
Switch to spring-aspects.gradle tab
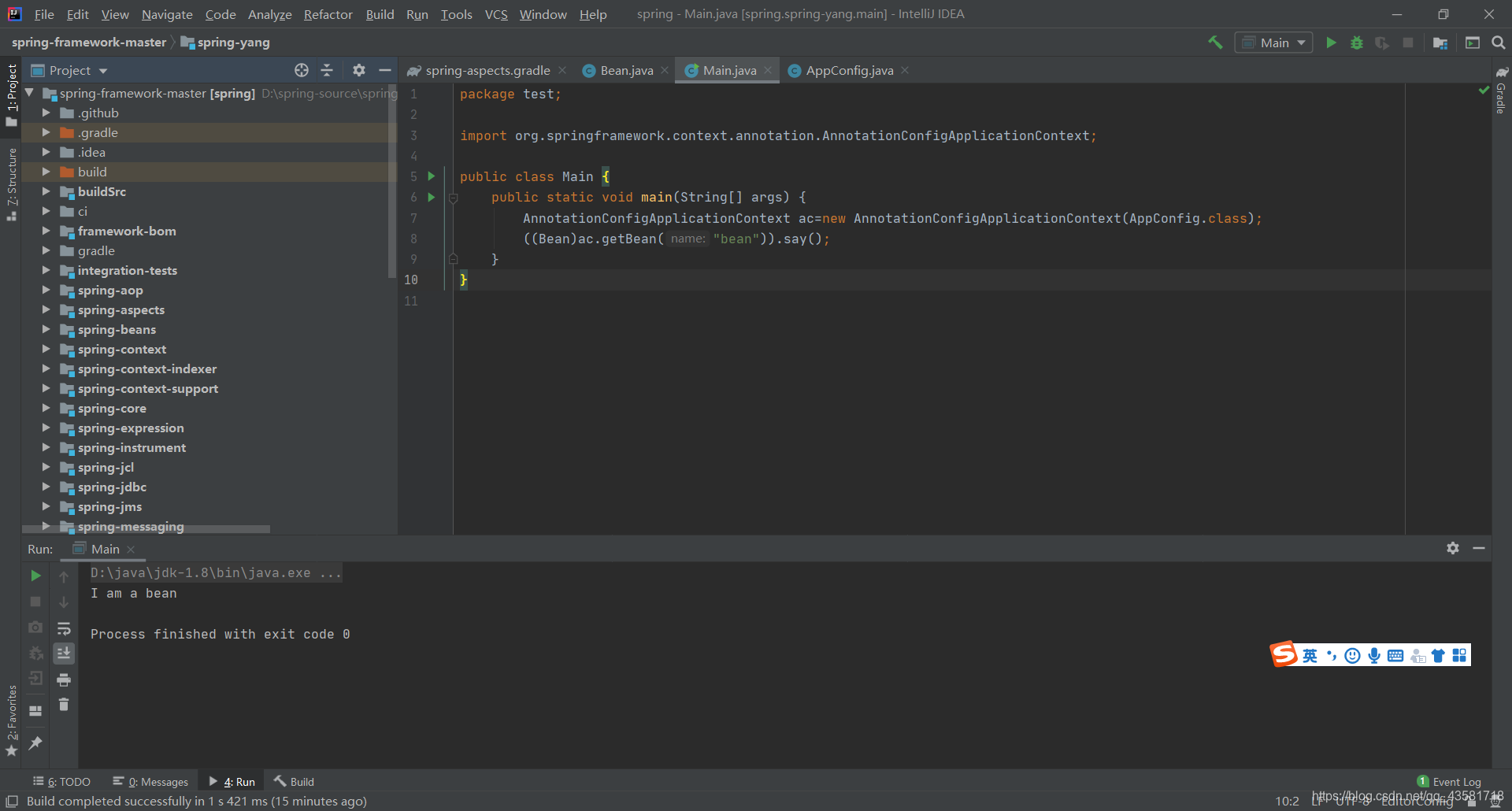click(x=487, y=70)
